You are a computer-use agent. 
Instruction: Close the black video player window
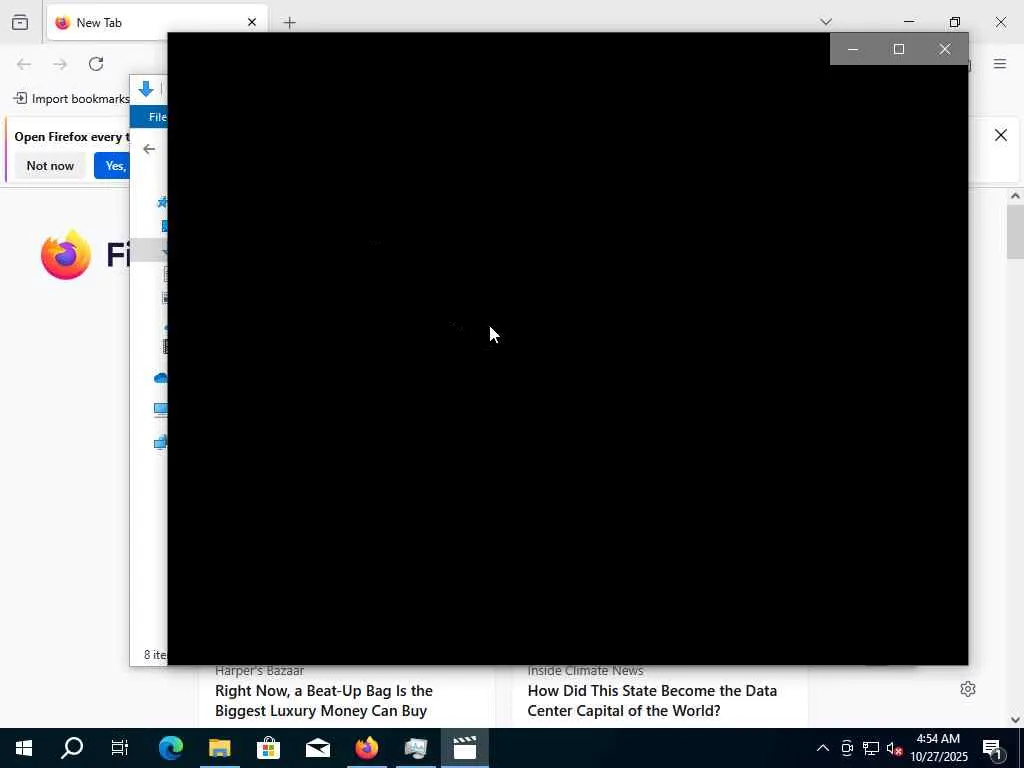pyautogui.click(x=945, y=49)
